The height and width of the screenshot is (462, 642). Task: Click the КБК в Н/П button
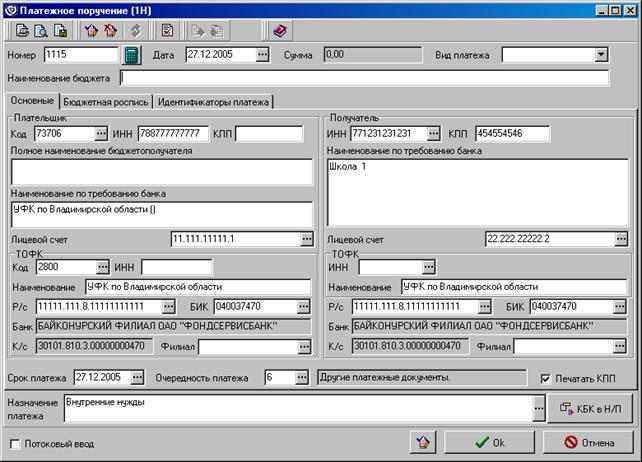click(590, 408)
